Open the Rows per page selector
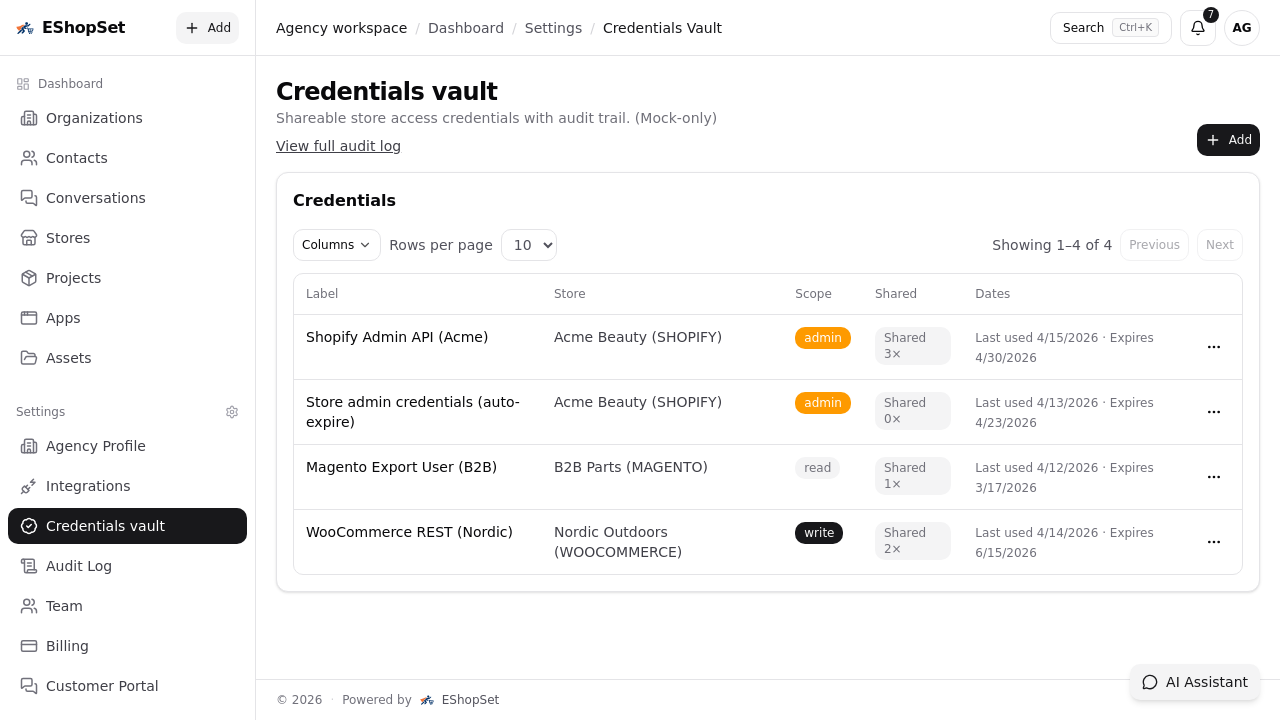 (528, 245)
